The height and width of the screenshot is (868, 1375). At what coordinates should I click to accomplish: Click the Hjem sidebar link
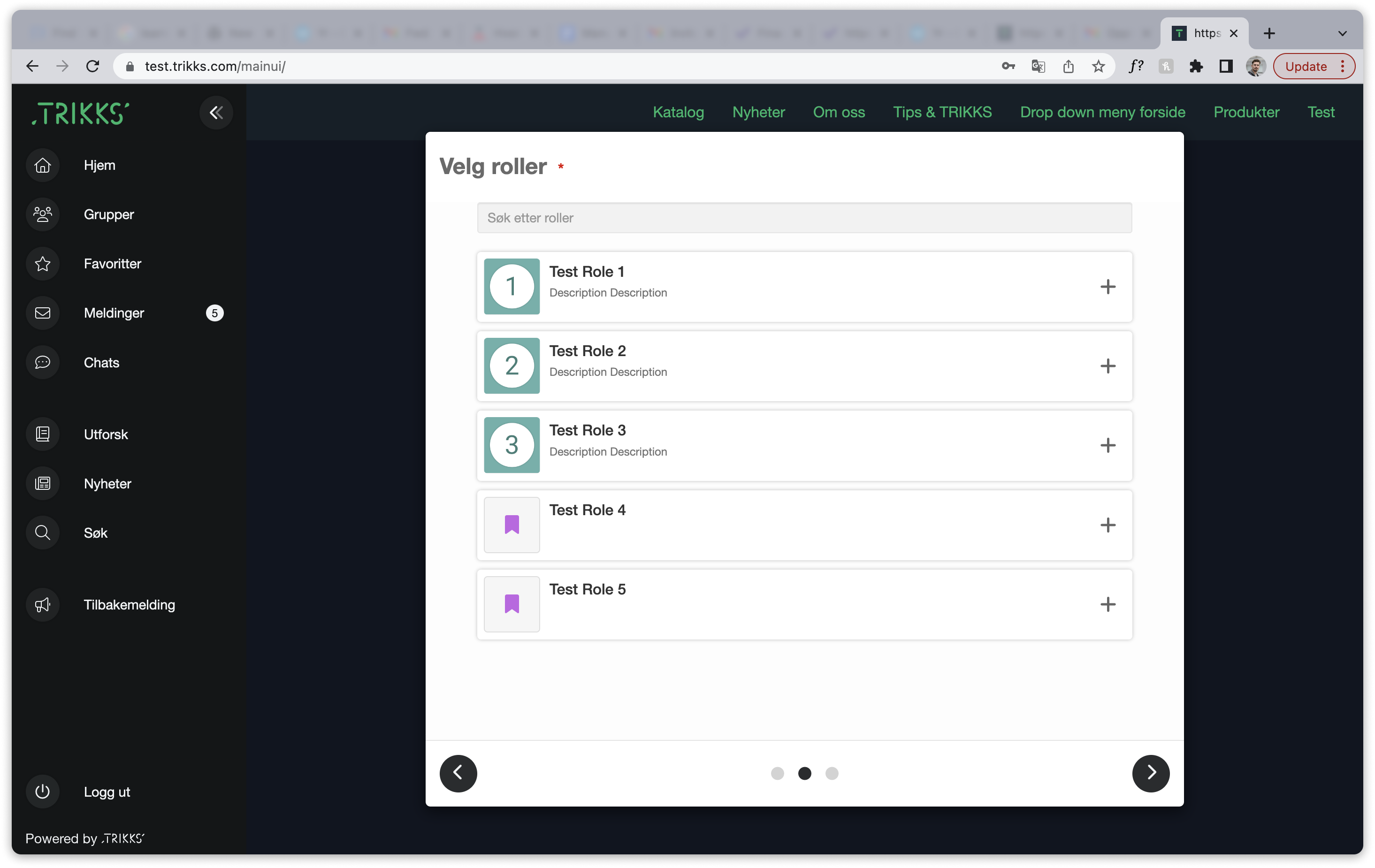pos(99,165)
